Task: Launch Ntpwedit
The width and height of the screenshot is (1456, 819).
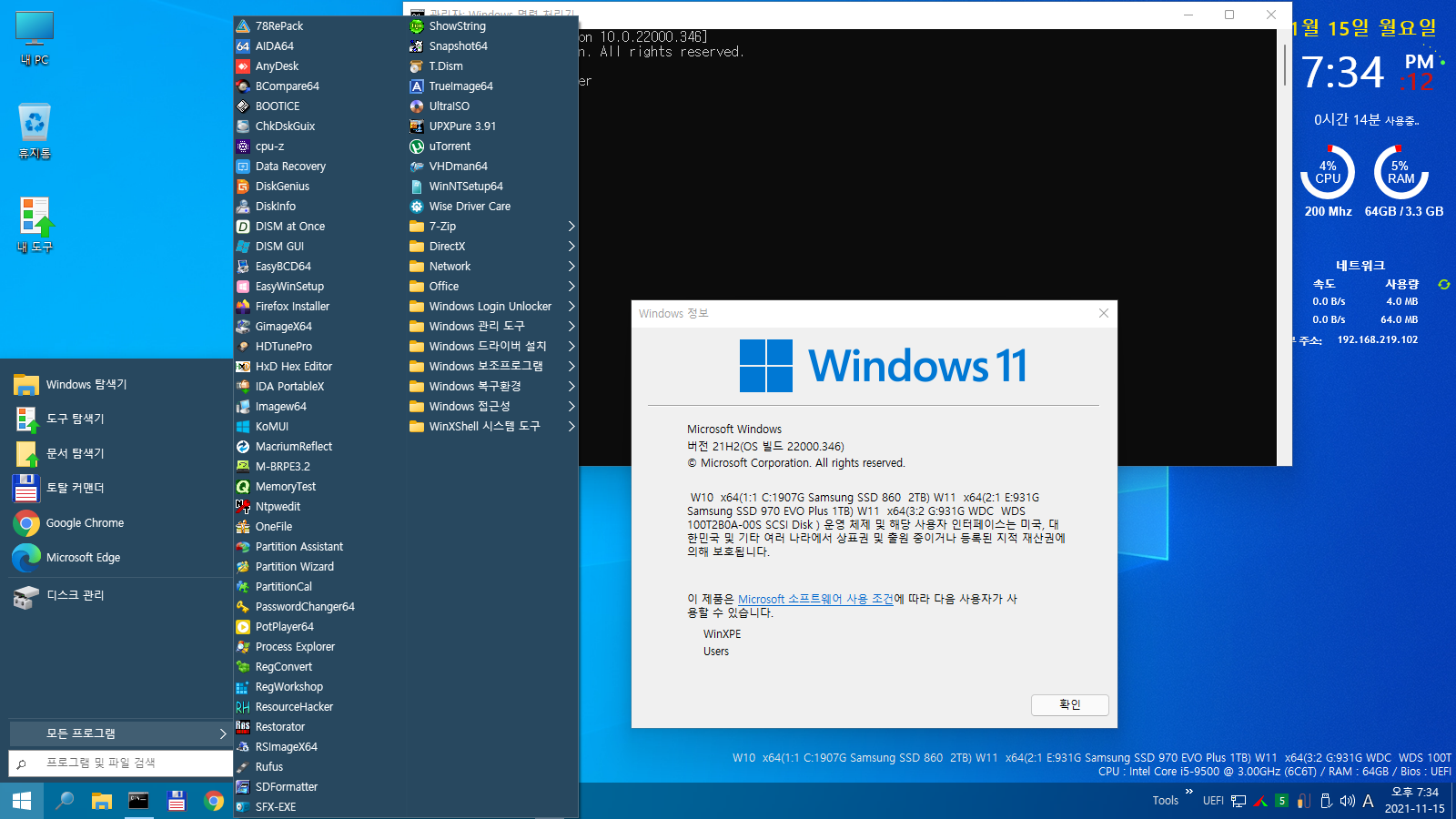Action: 278,507
